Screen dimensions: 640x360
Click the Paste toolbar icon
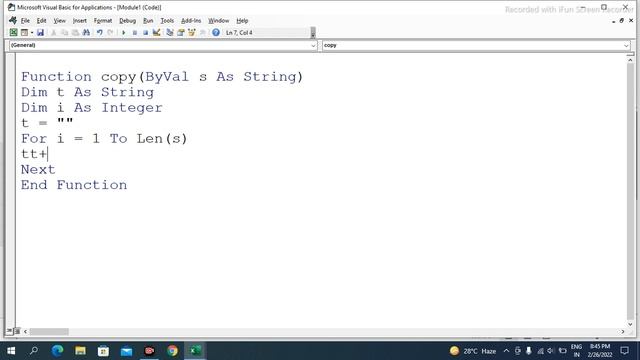tap(76, 32)
